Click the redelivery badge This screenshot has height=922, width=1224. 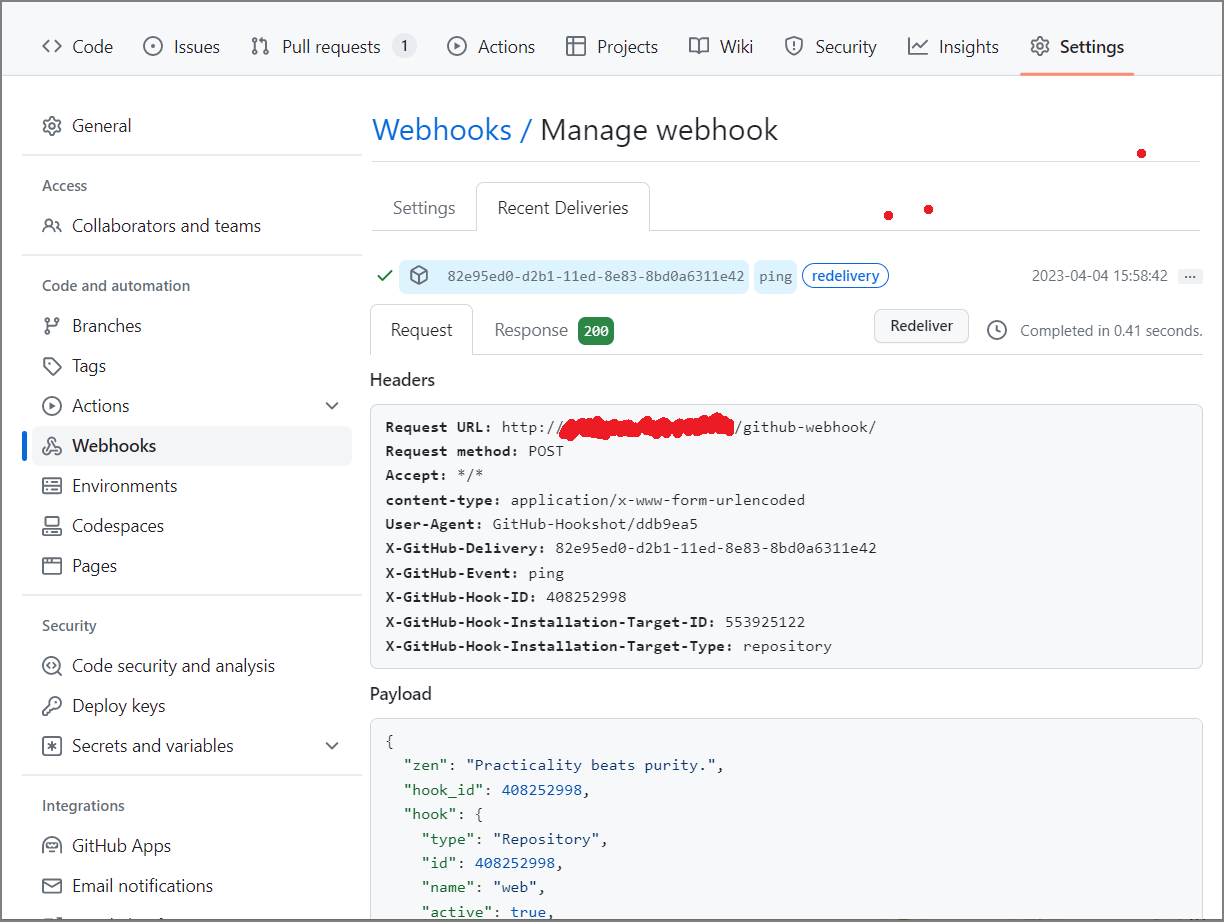pyautogui.click(x=845, y=276)
